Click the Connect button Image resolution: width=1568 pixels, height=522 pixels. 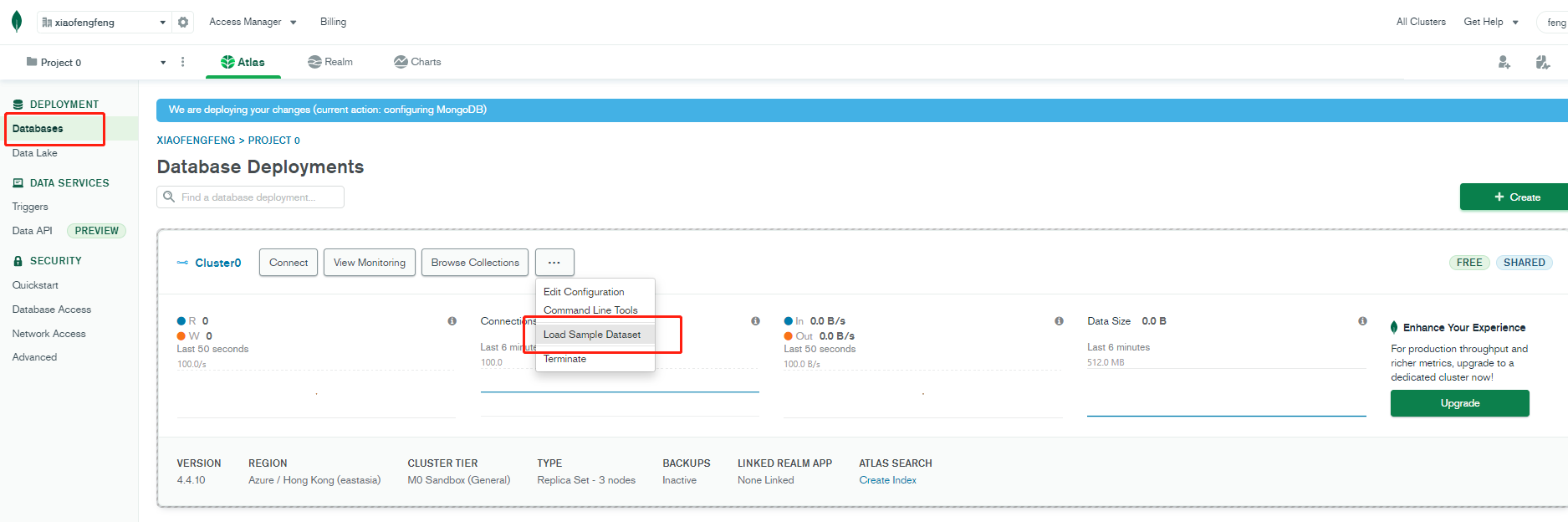289,263
